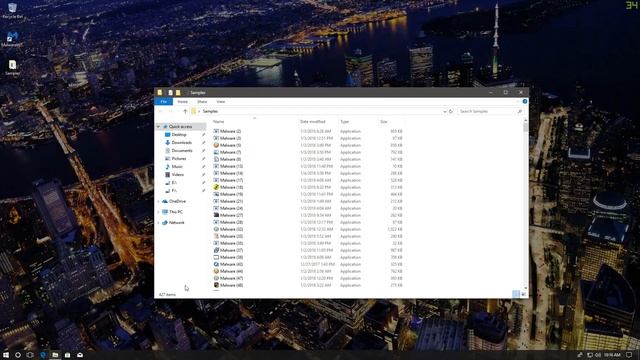Open the recent locations dropdown arrow
This screenshot has height=360, width=640.
(x=178, y=111)
